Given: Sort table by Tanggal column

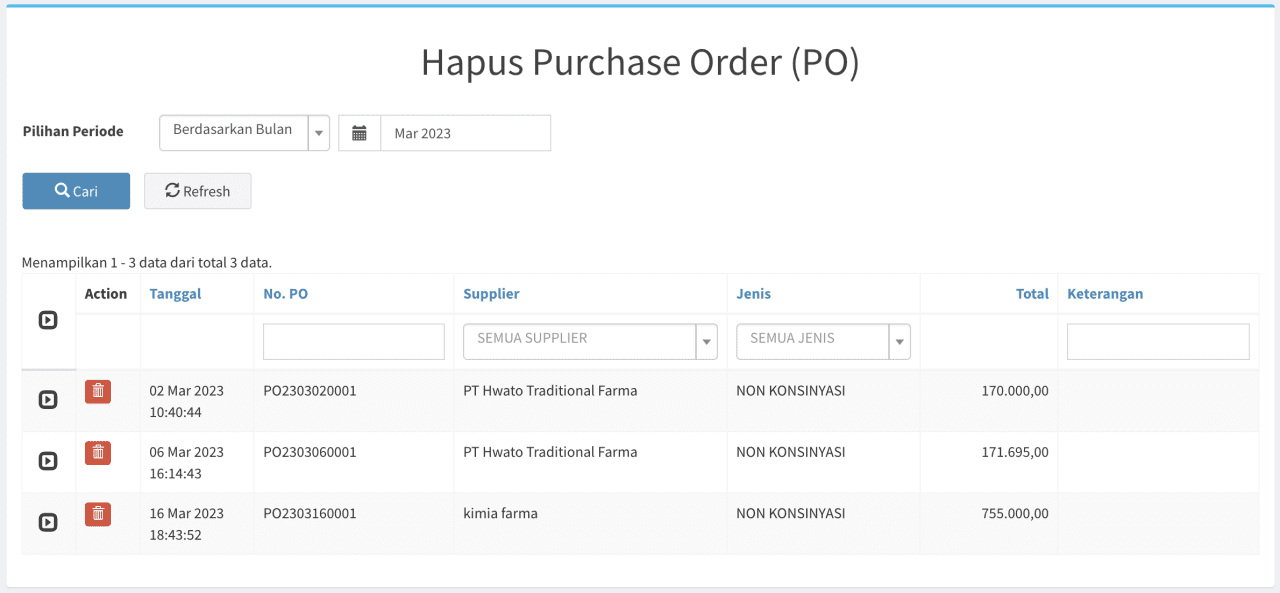Looking at the screenshot, I should pyautogui.click(x=175, y=294).
